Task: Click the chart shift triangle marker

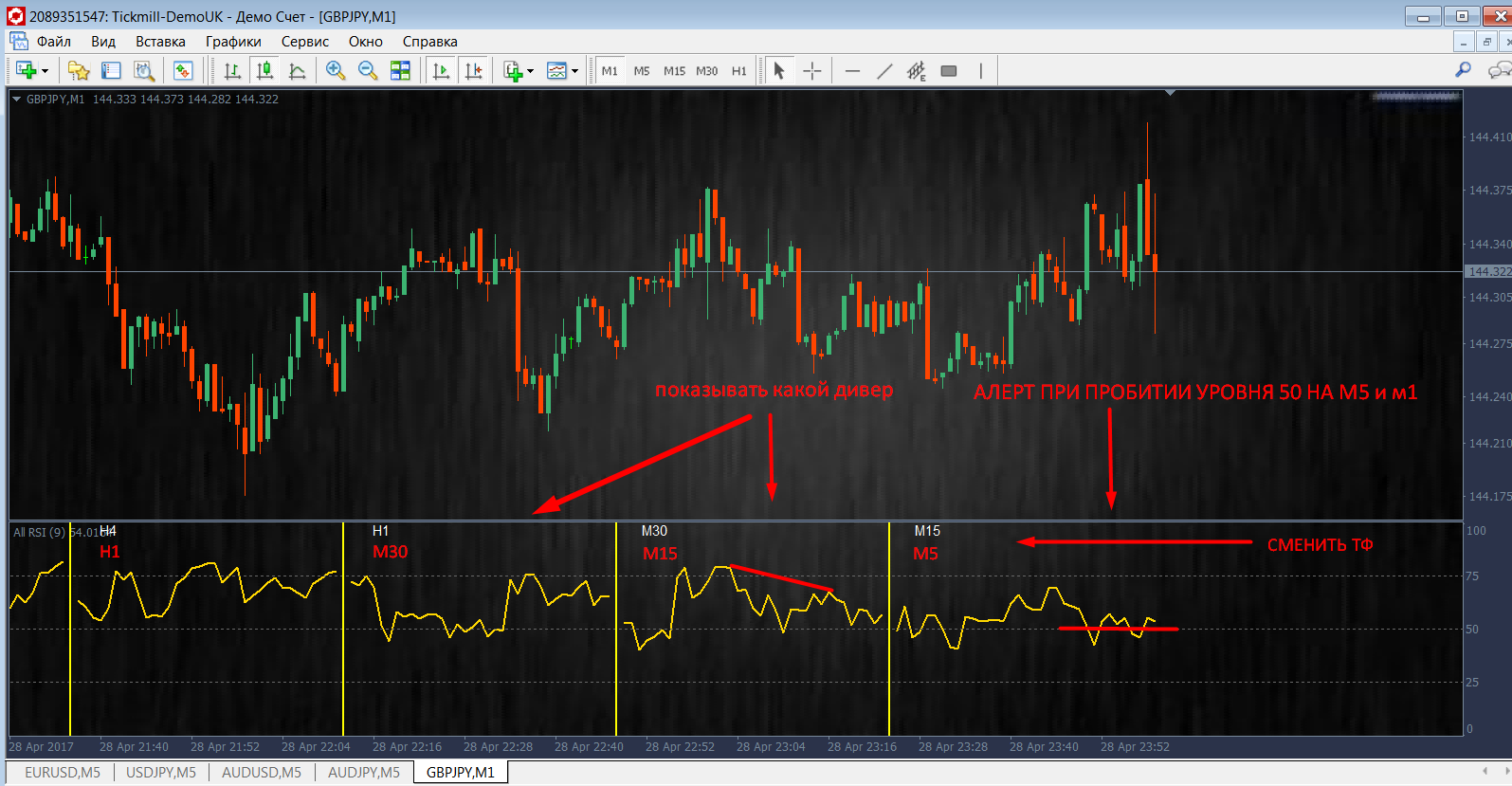Action: click(1171, 93)
